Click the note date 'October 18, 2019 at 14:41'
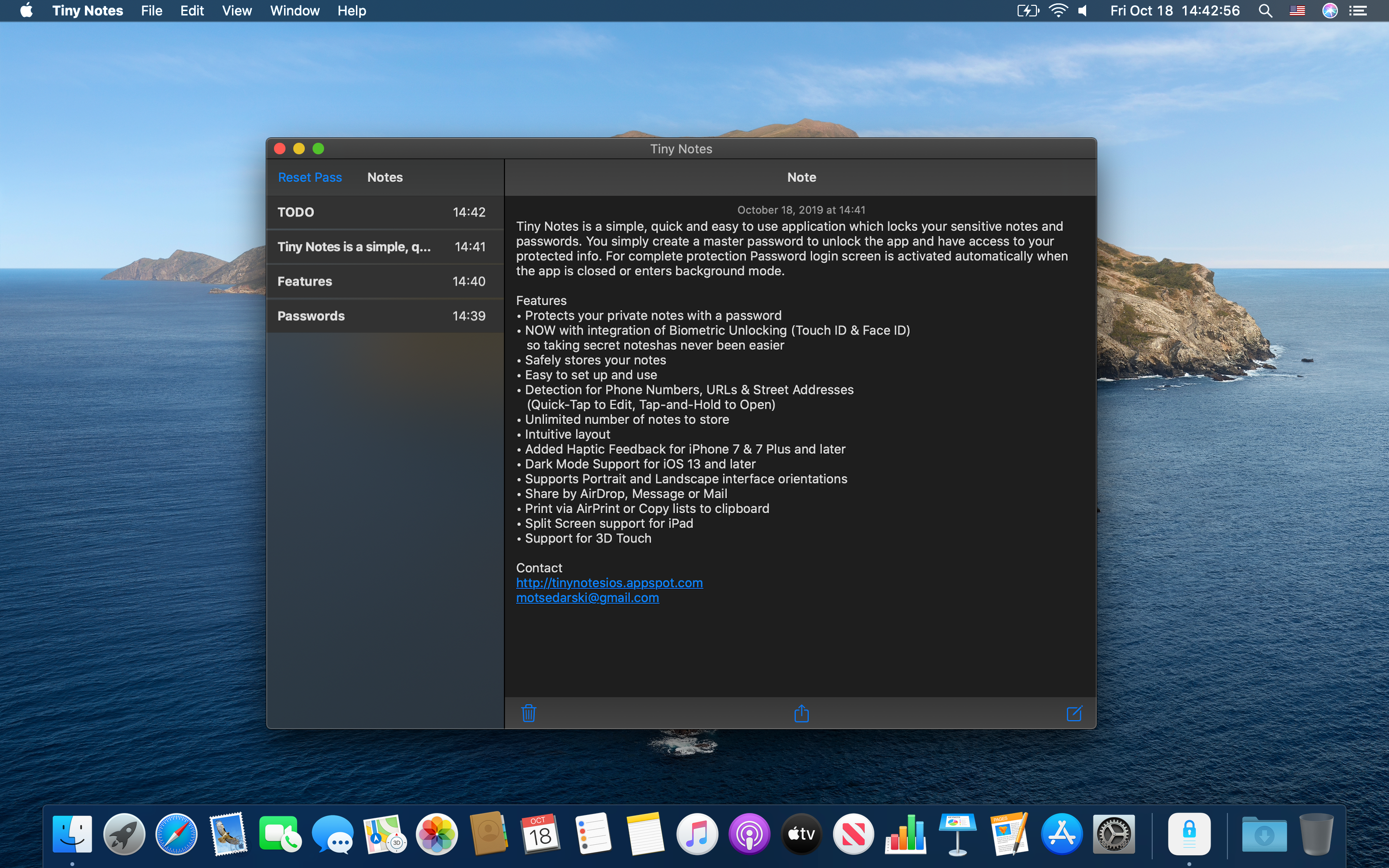Viewport: 1389px width, 868px height. click(x=801, y=210)
